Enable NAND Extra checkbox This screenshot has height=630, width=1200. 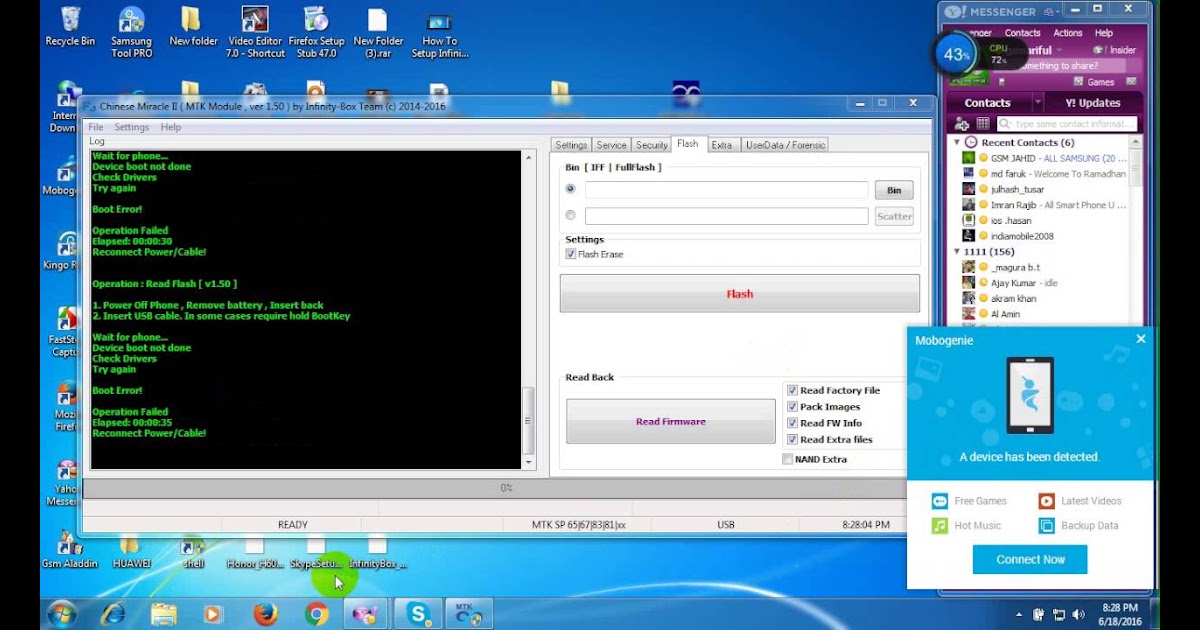[788, 459]
